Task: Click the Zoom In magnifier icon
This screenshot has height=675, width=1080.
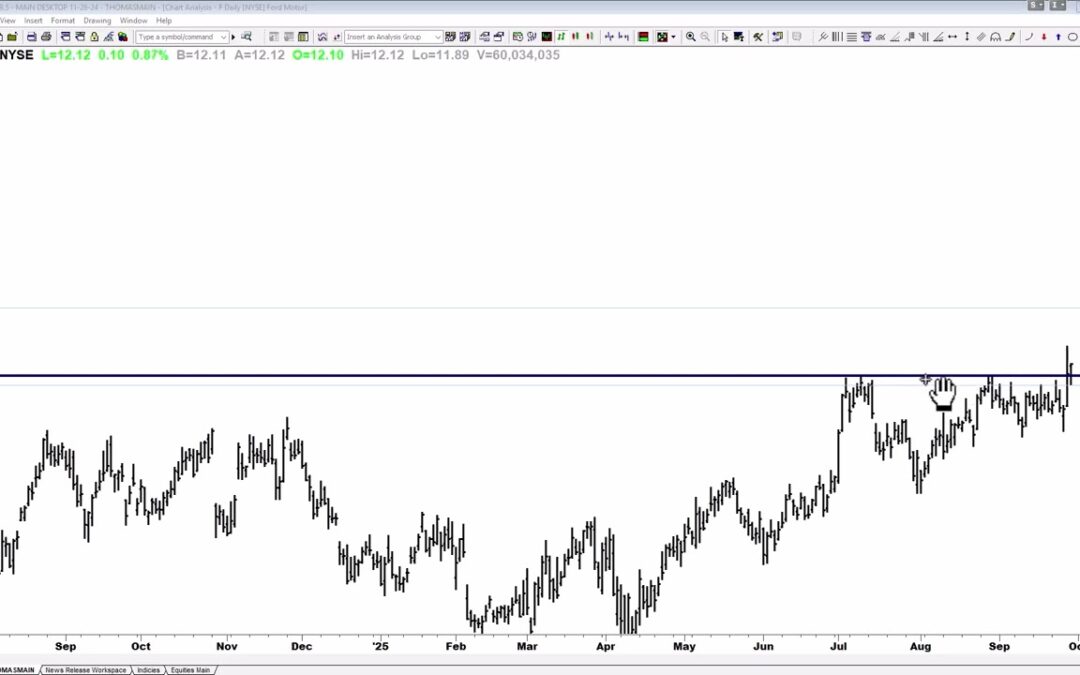Action: pyautogui.click(x=690, y=37)
